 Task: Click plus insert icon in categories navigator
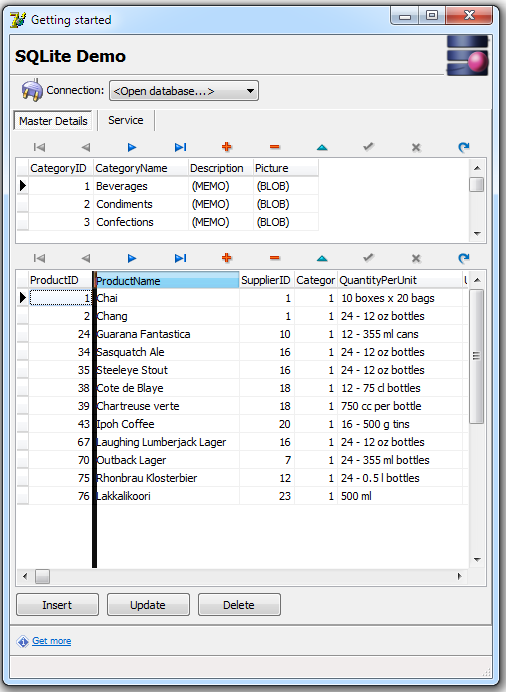[227, 147]
